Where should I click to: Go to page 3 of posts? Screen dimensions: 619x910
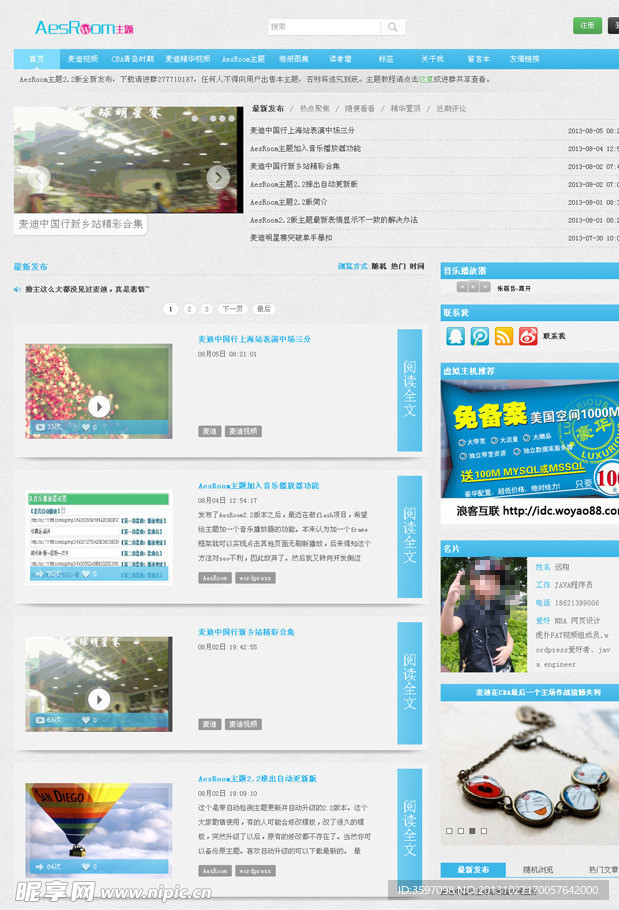[207, 309]
